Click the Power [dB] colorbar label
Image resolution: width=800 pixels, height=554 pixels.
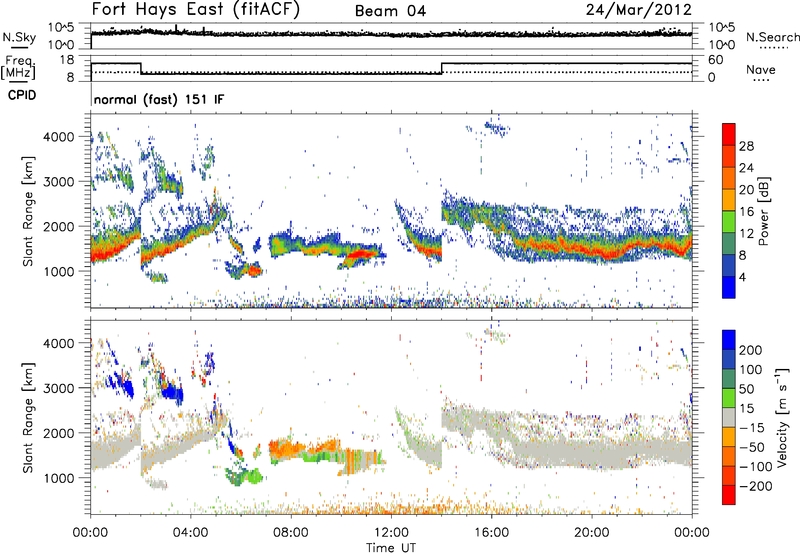click(x=764, y=211)
